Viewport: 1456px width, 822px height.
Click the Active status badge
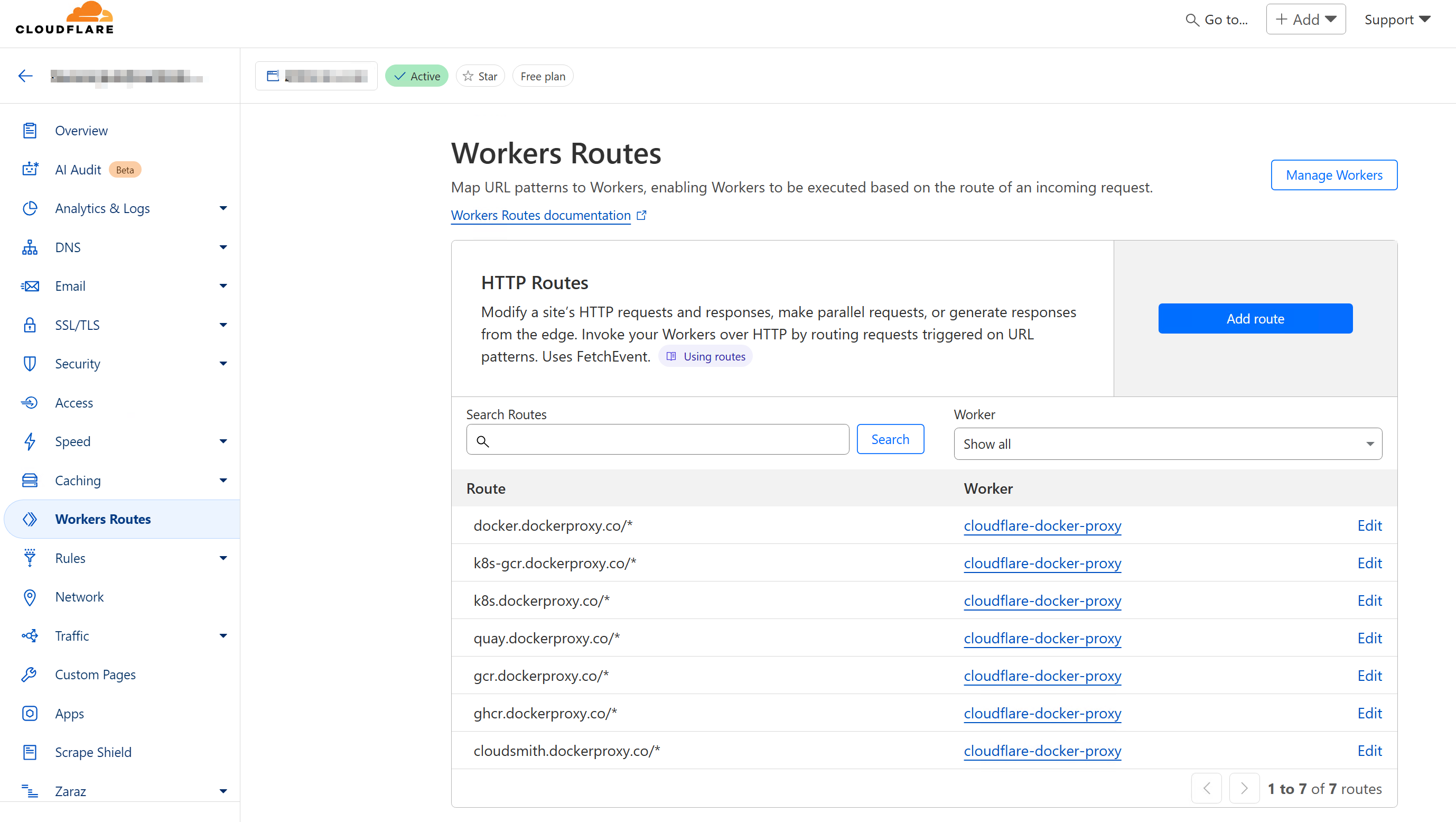(416, 76)
